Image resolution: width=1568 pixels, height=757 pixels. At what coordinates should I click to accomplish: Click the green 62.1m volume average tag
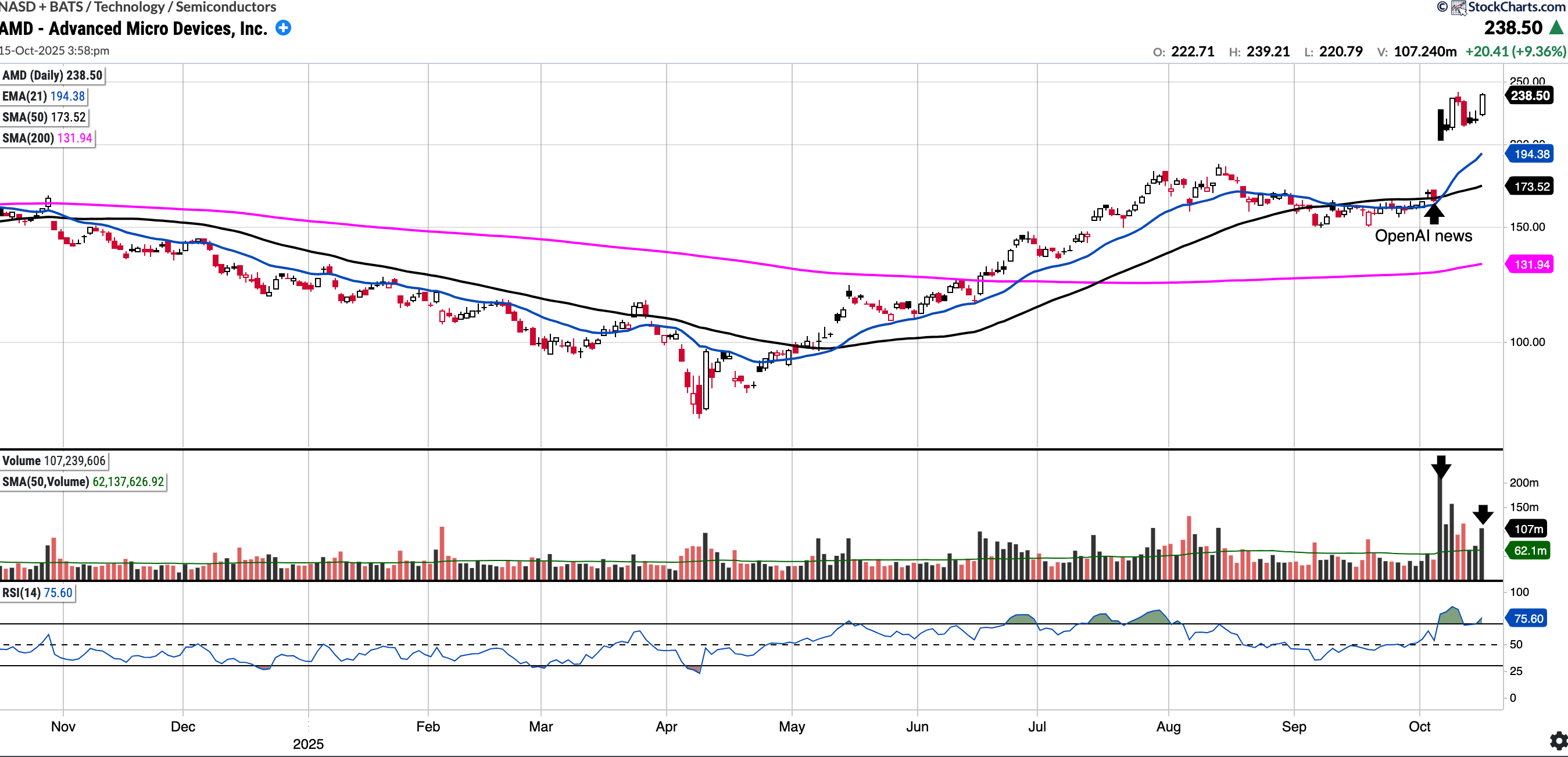coord(1530,551)
